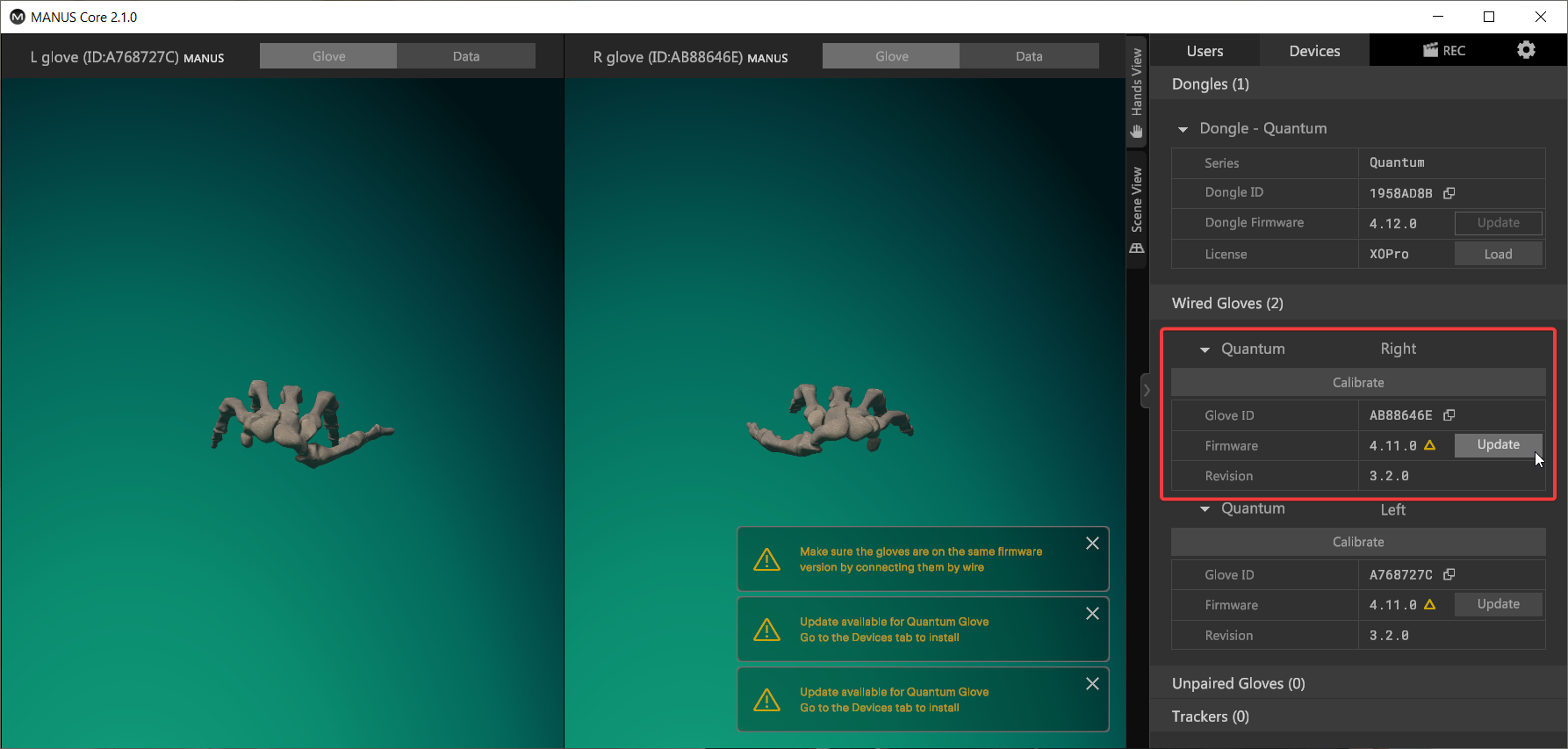Calibrate the left Quantum glove
Viewport: 1568px width, 749px height.
pyautogui.click(x=1358, y=542)
